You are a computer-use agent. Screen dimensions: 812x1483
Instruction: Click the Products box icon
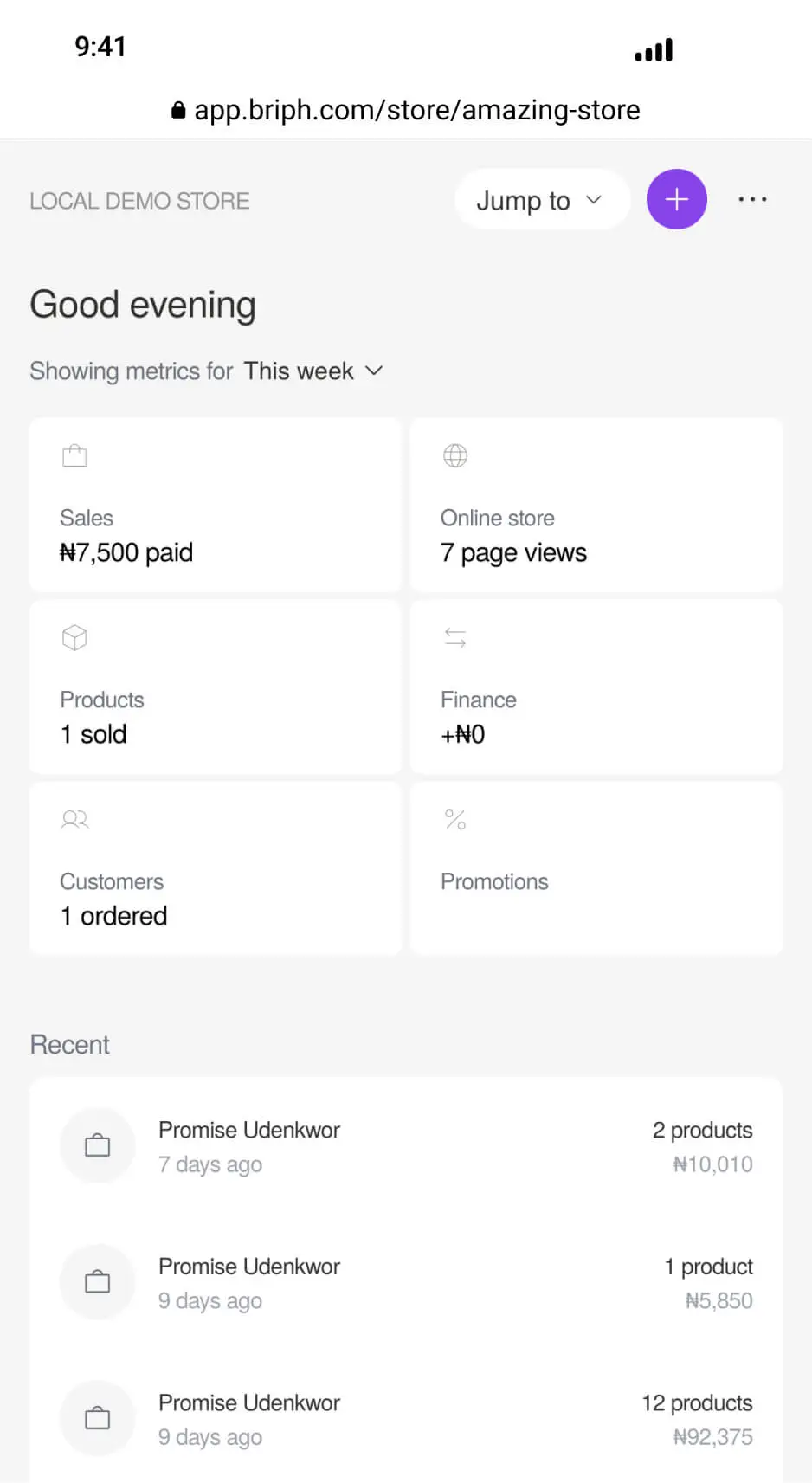pos(75,638)
